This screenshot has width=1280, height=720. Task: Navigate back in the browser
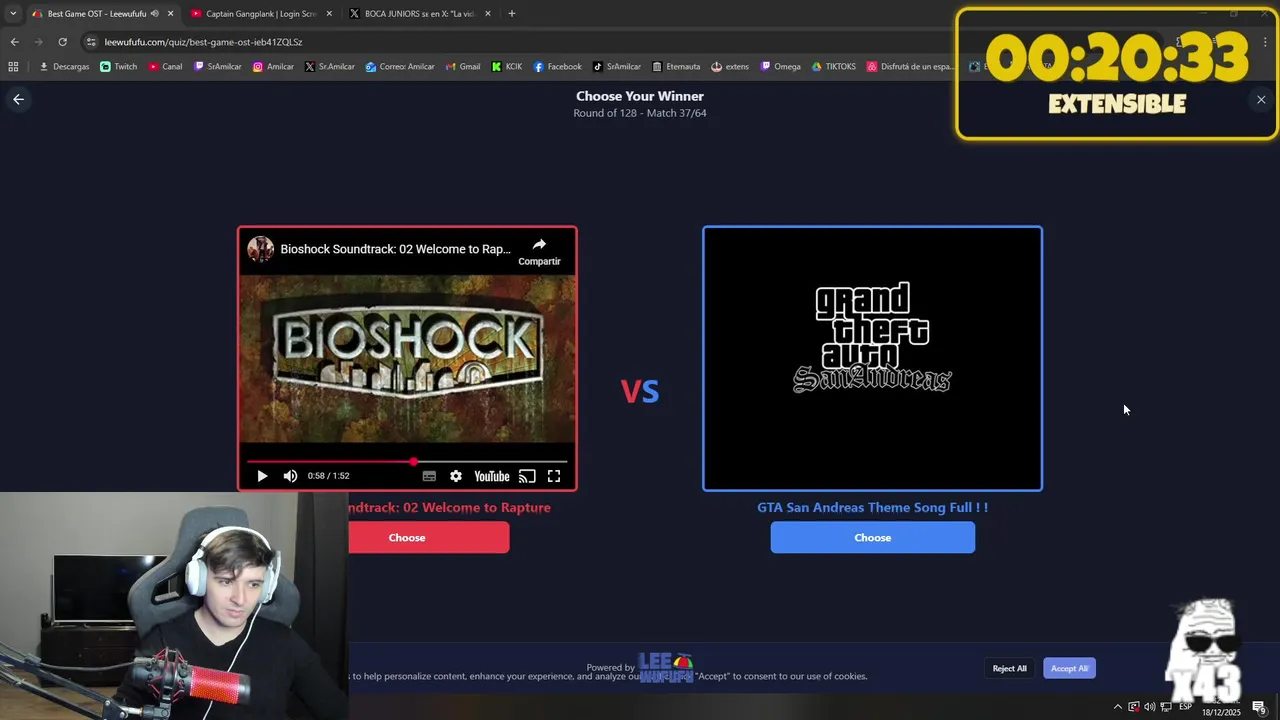tap(14, 42)
